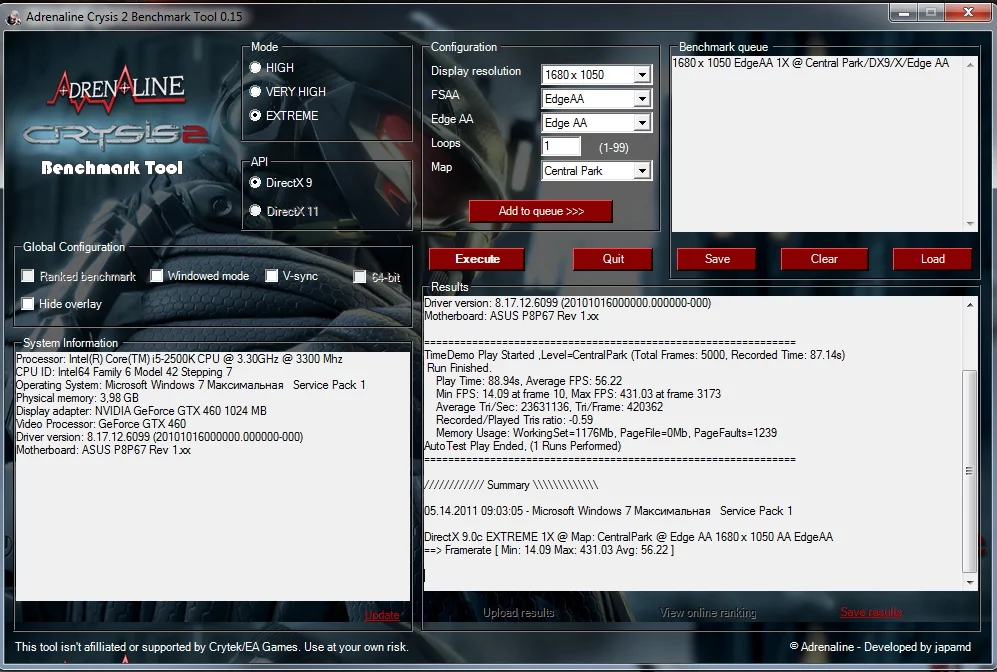The width and height of the screenshot is (997, 672).
Task: Tick the 64-bit checkbox
Action: (x=360, y=277)
